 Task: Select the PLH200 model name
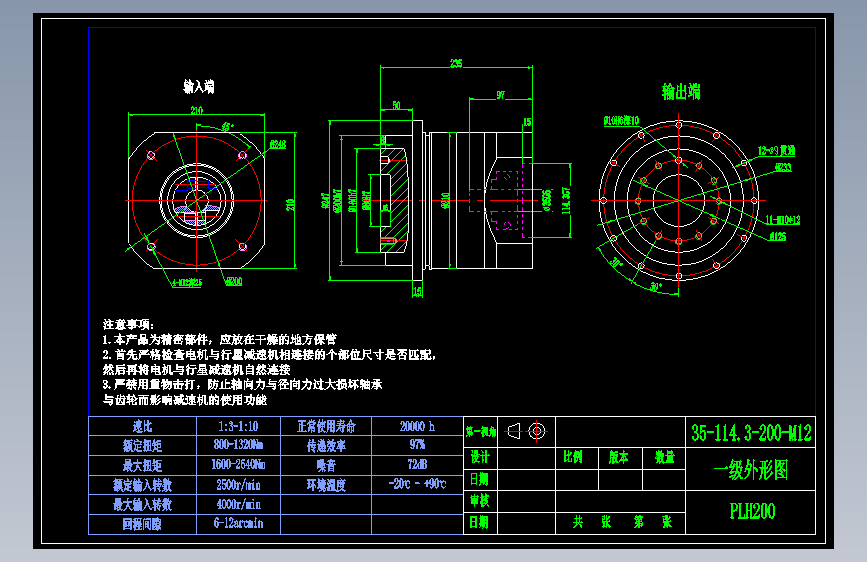coord(752,512)
